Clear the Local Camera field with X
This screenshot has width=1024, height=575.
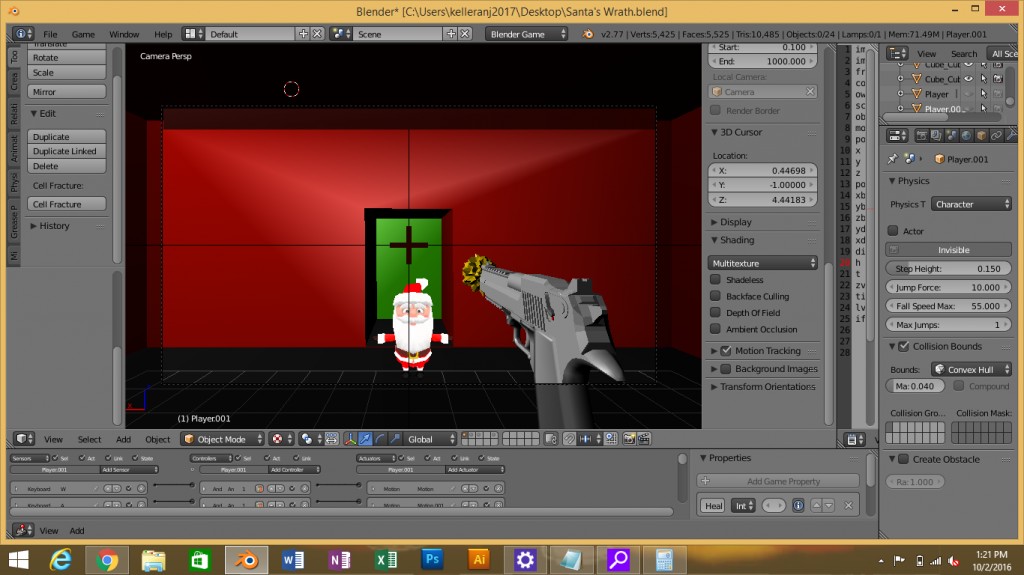(810, 91)
